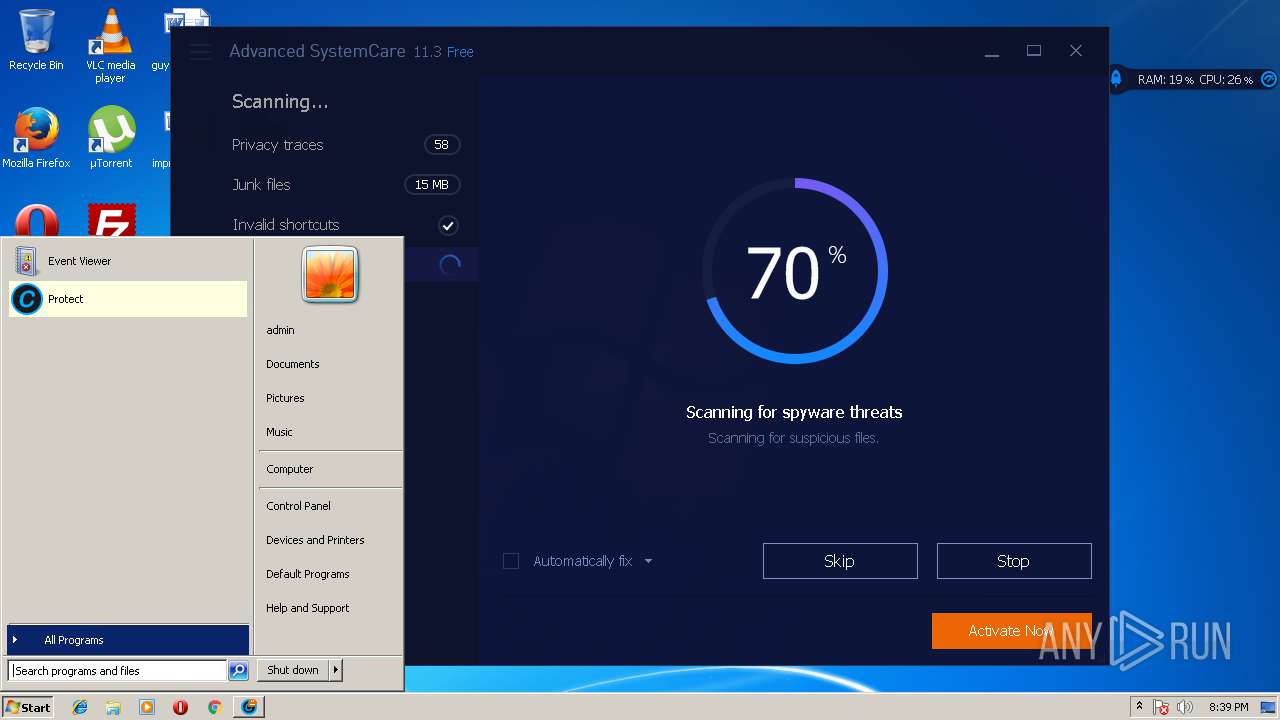Screen dimensions: 1280x720
Task: Click the Scanning for spyware threats status text
Action: click(x=794, y=412)
